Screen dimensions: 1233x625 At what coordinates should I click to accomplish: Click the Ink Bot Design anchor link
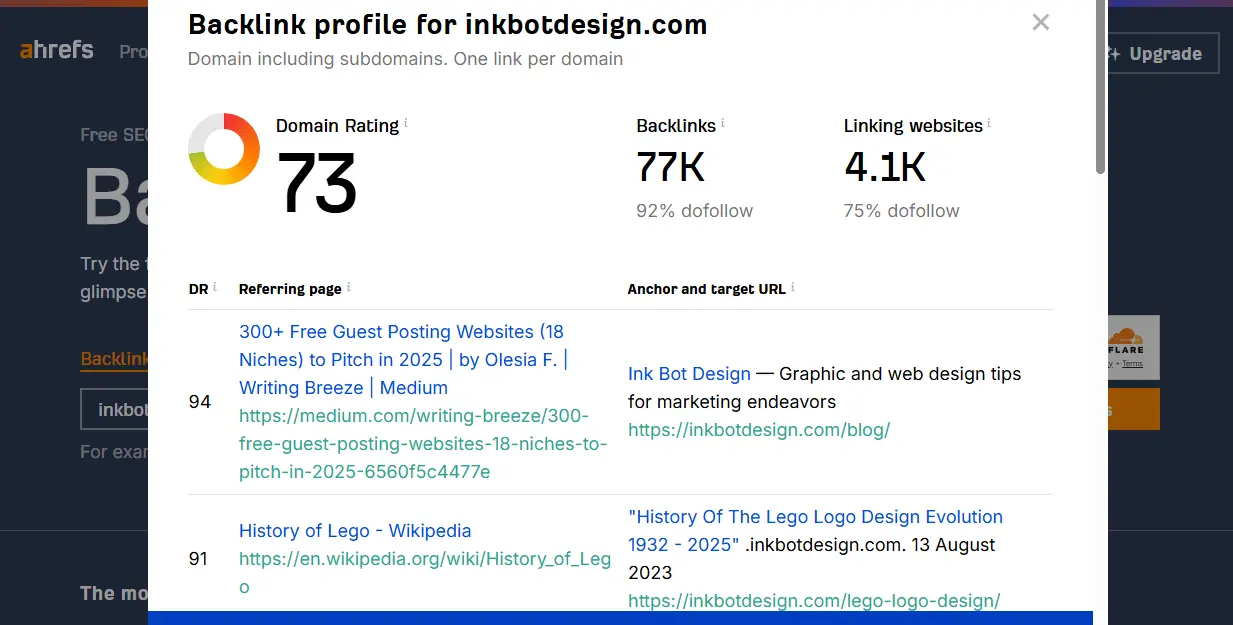689,373
